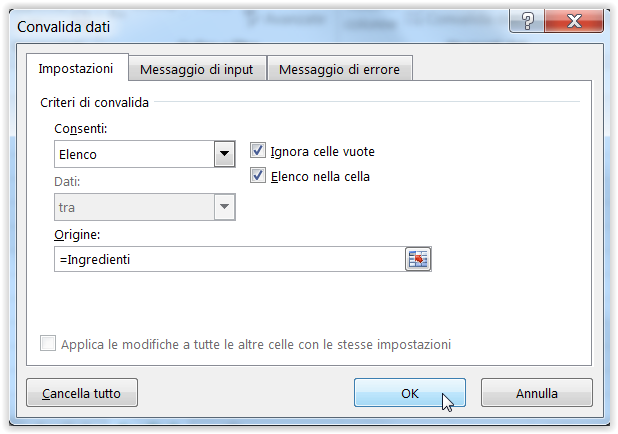The image size is (618, 434).
Task: Toggle Elenco nella cella checkbox
Action: point(258,175)
